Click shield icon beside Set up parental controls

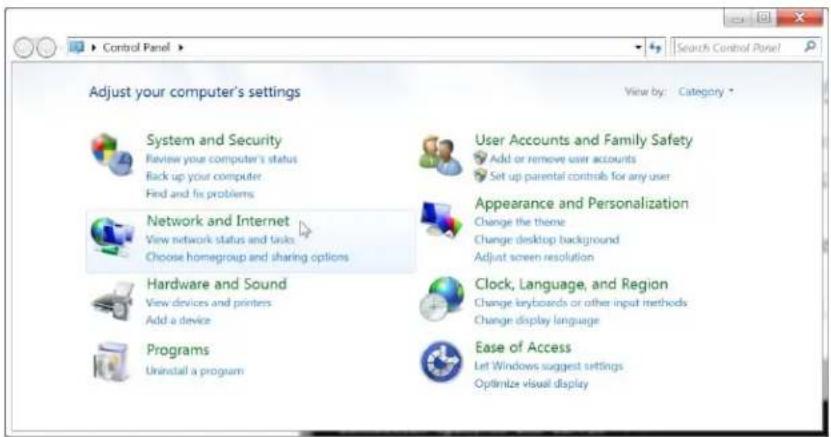[x=480, y=175]
